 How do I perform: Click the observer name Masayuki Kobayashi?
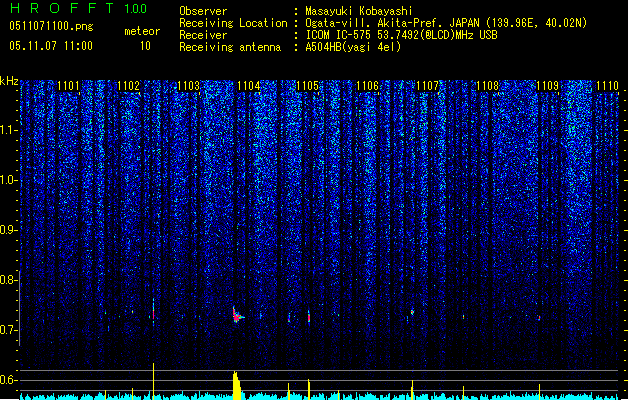(359, 11)
